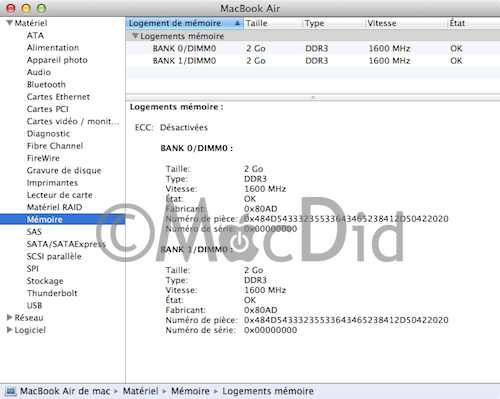
Task: Select Thunderbolt in the sidebar
Action: click(52, 293)
